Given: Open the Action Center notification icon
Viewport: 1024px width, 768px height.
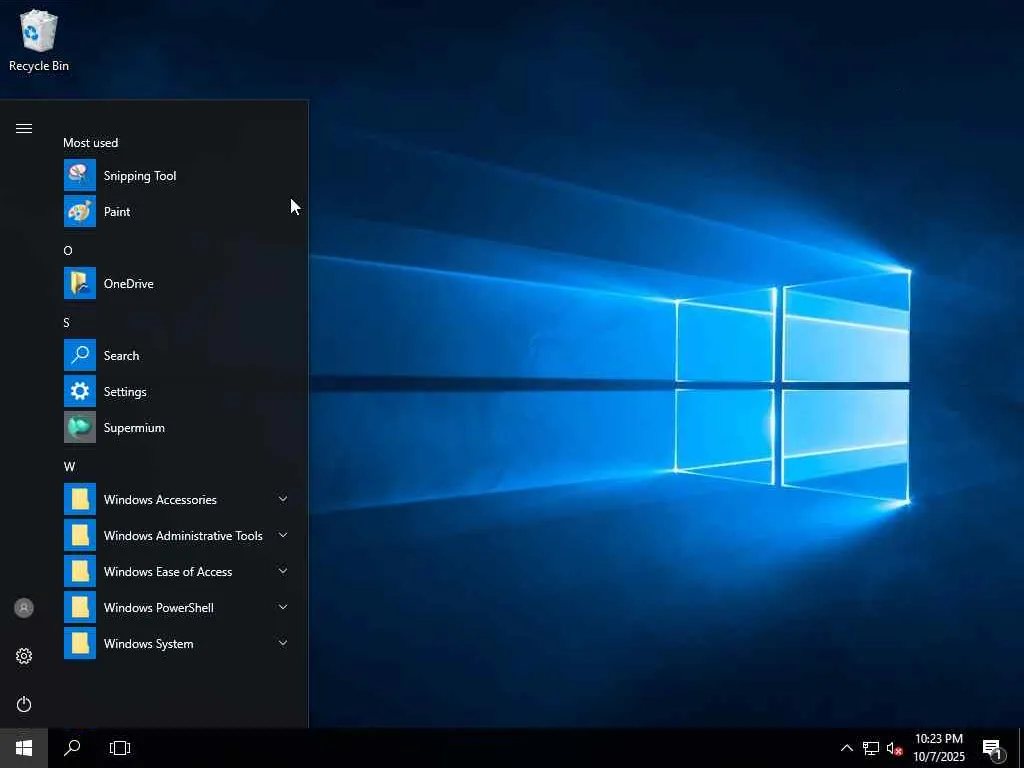Looking at the screenshot, I should 993,749.
